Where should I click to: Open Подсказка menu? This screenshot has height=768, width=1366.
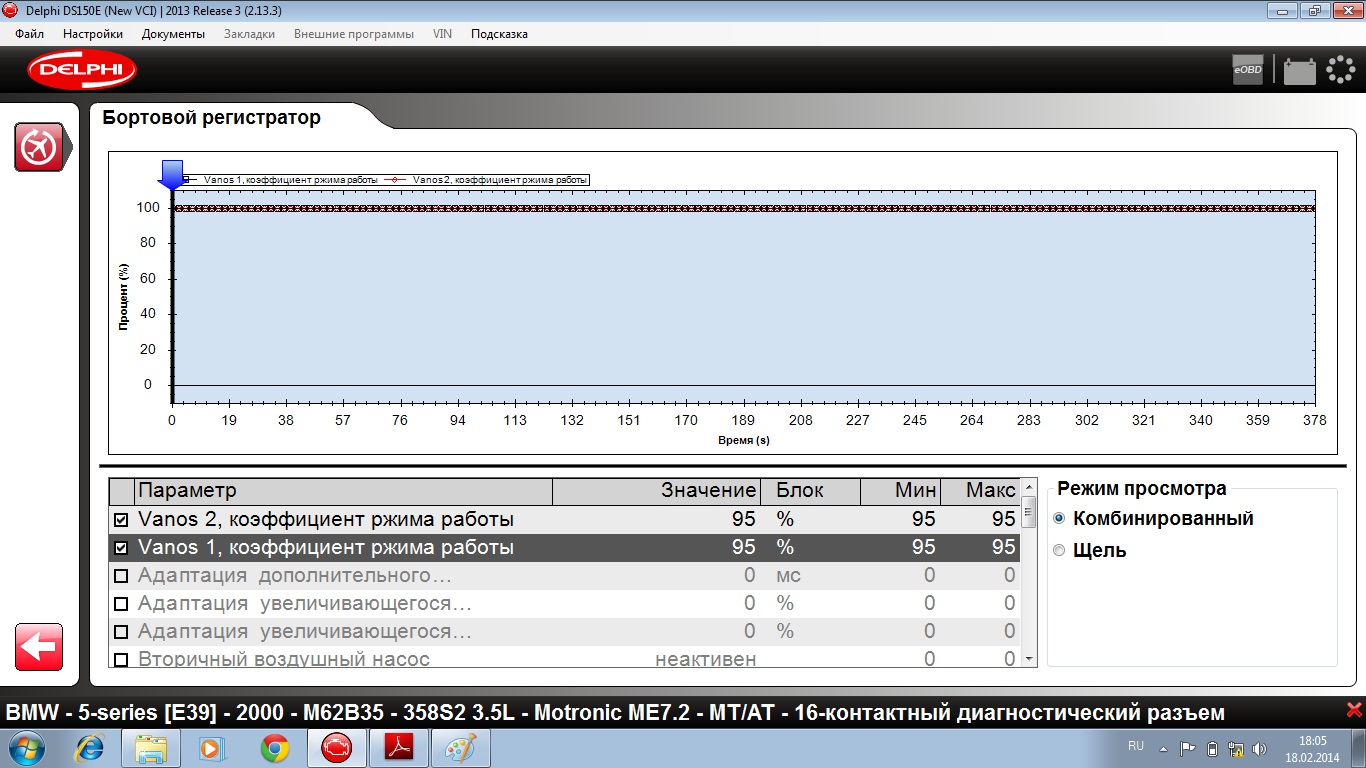(x=499, y=34)
